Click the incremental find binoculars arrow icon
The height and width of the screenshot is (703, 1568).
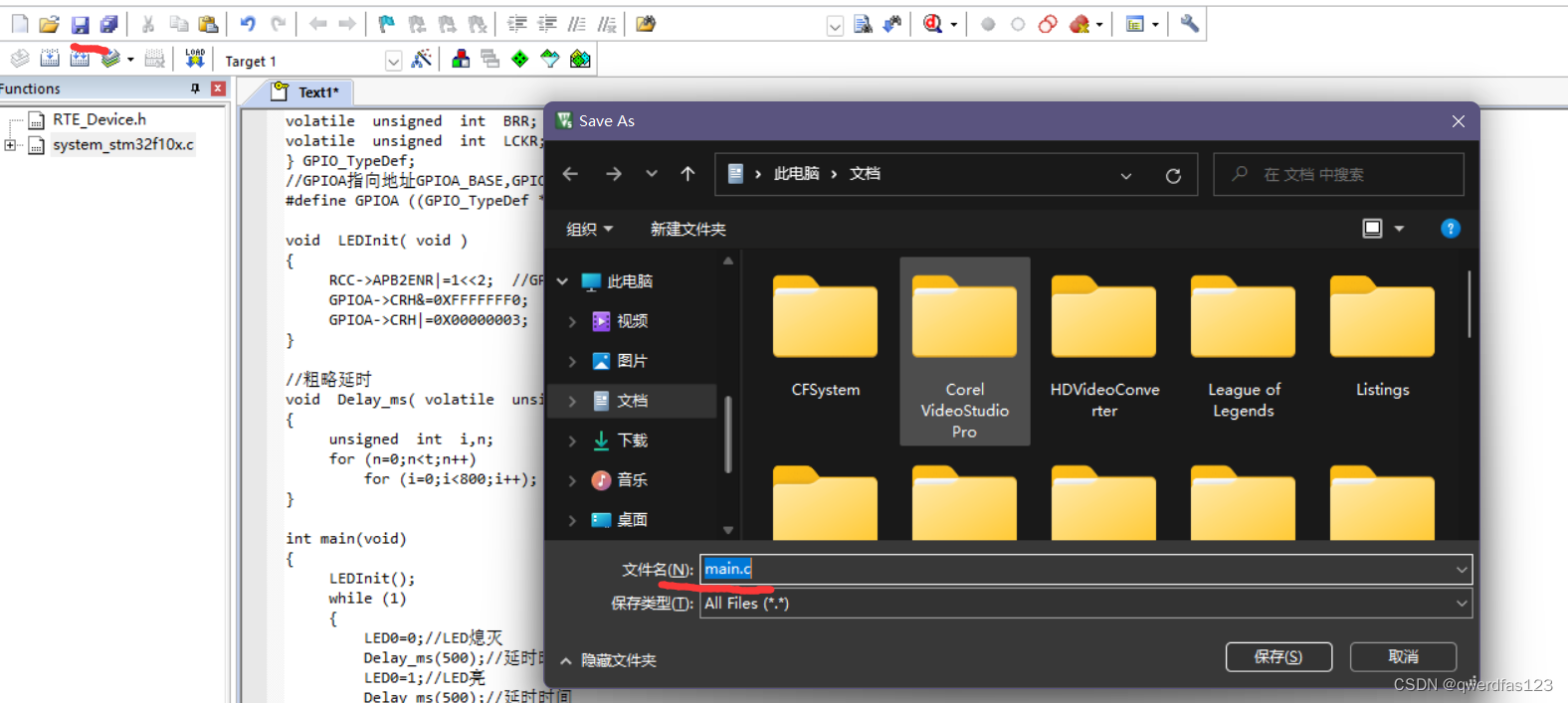click(x=892, y=24)
